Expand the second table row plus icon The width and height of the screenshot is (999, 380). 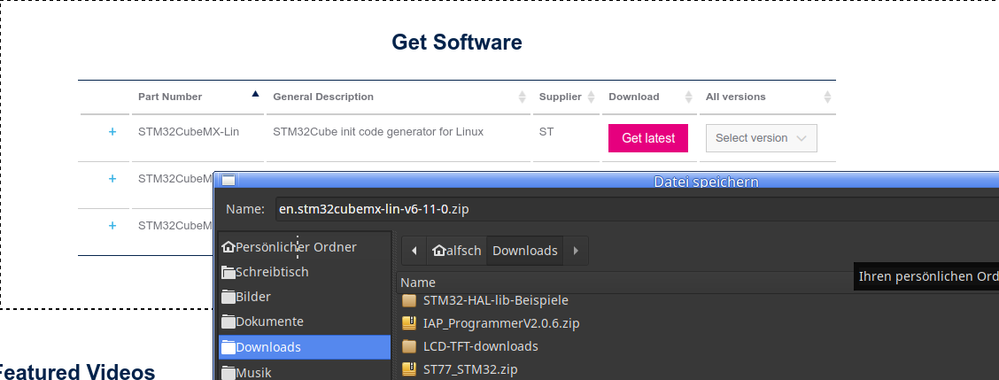coord(112,179)
